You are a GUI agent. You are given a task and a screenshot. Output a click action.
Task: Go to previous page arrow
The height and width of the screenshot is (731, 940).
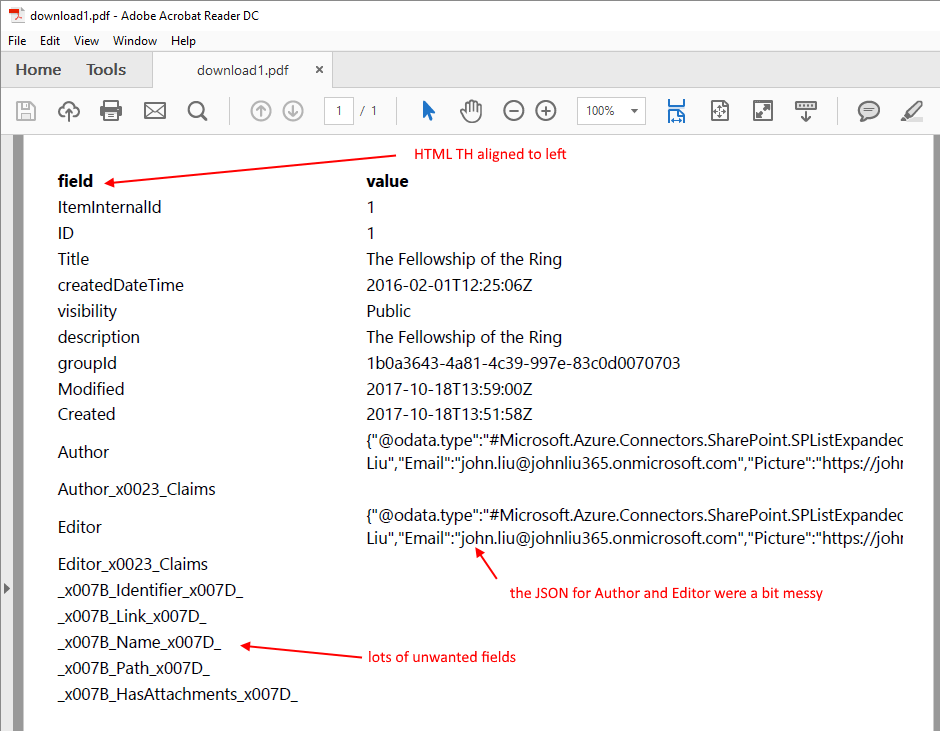point(261,111)
